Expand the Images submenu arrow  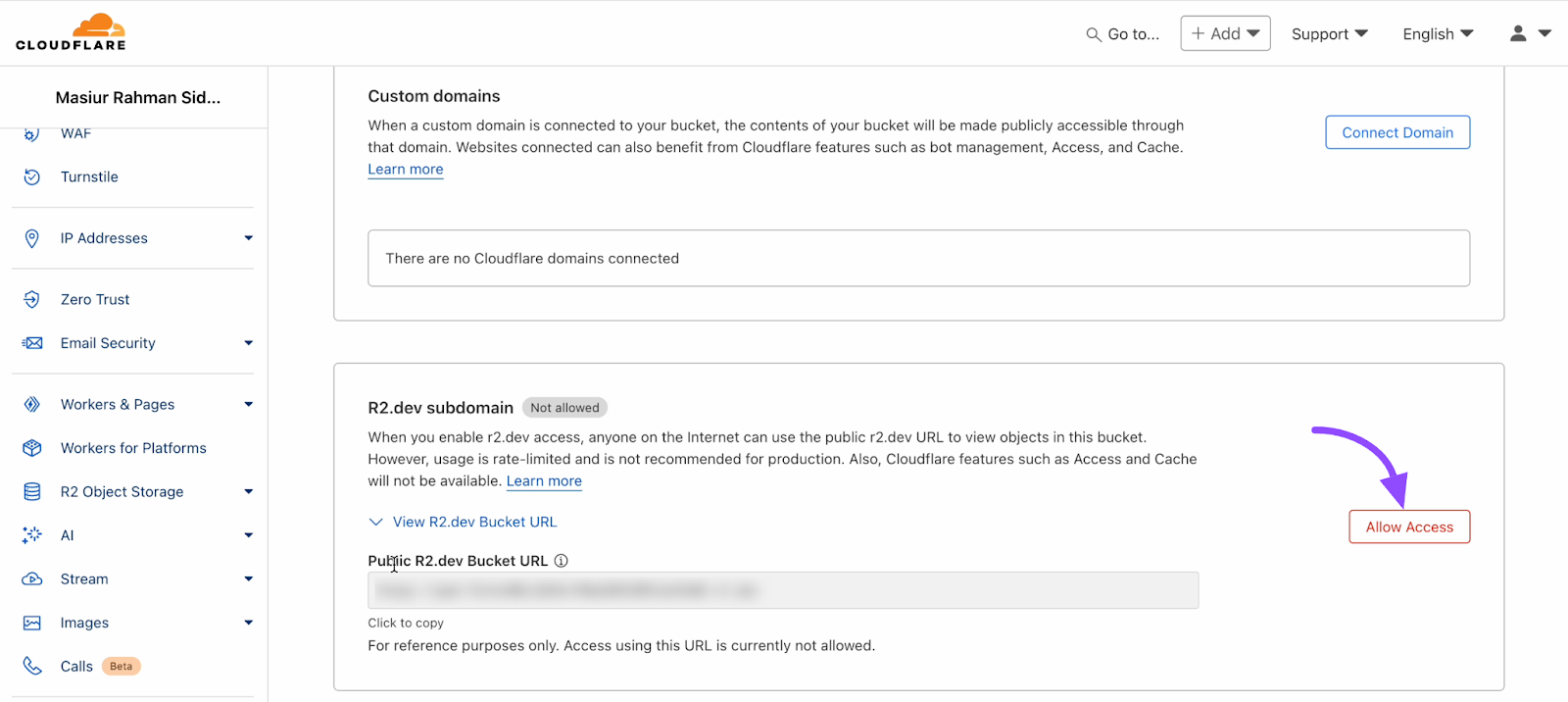[248, 623]
